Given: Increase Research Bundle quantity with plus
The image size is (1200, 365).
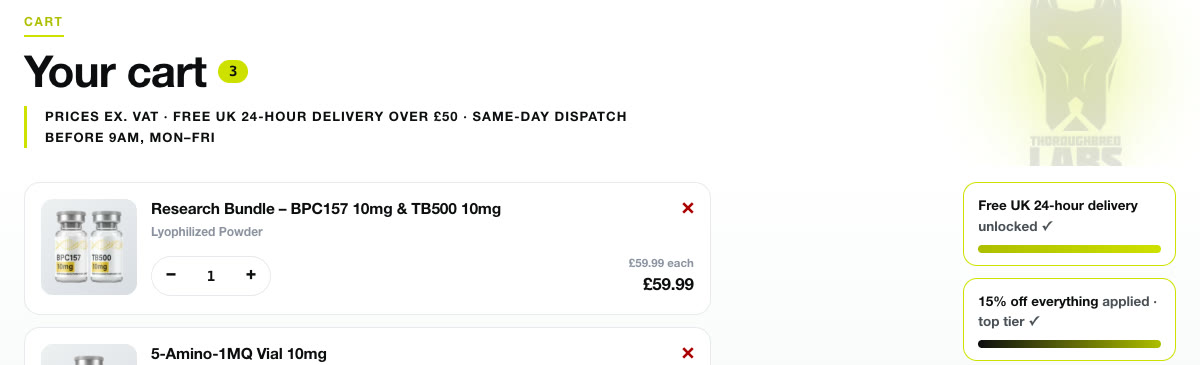Looking at the screenshot, I should pyautogui.click(x=250, y=275).
